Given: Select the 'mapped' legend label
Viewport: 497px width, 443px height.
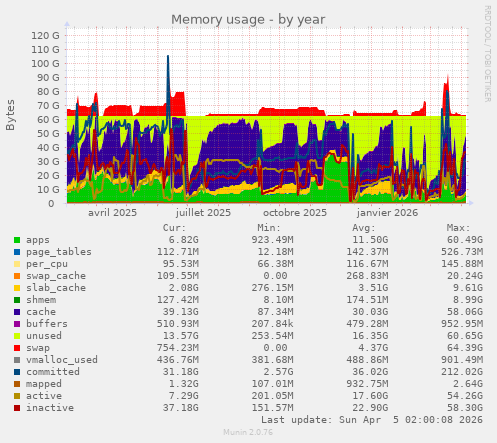Looking at the screenshot, I should [44, 384].
